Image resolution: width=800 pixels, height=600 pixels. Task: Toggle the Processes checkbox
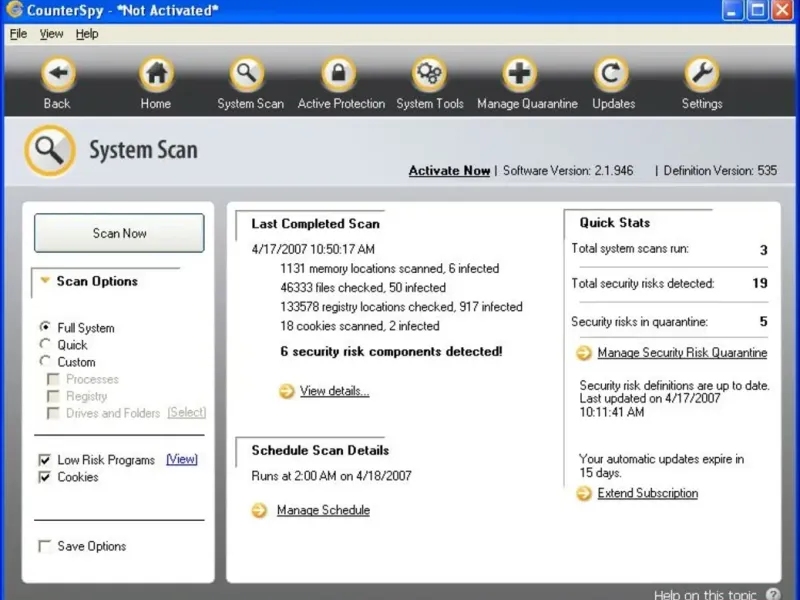coord(53,379)
